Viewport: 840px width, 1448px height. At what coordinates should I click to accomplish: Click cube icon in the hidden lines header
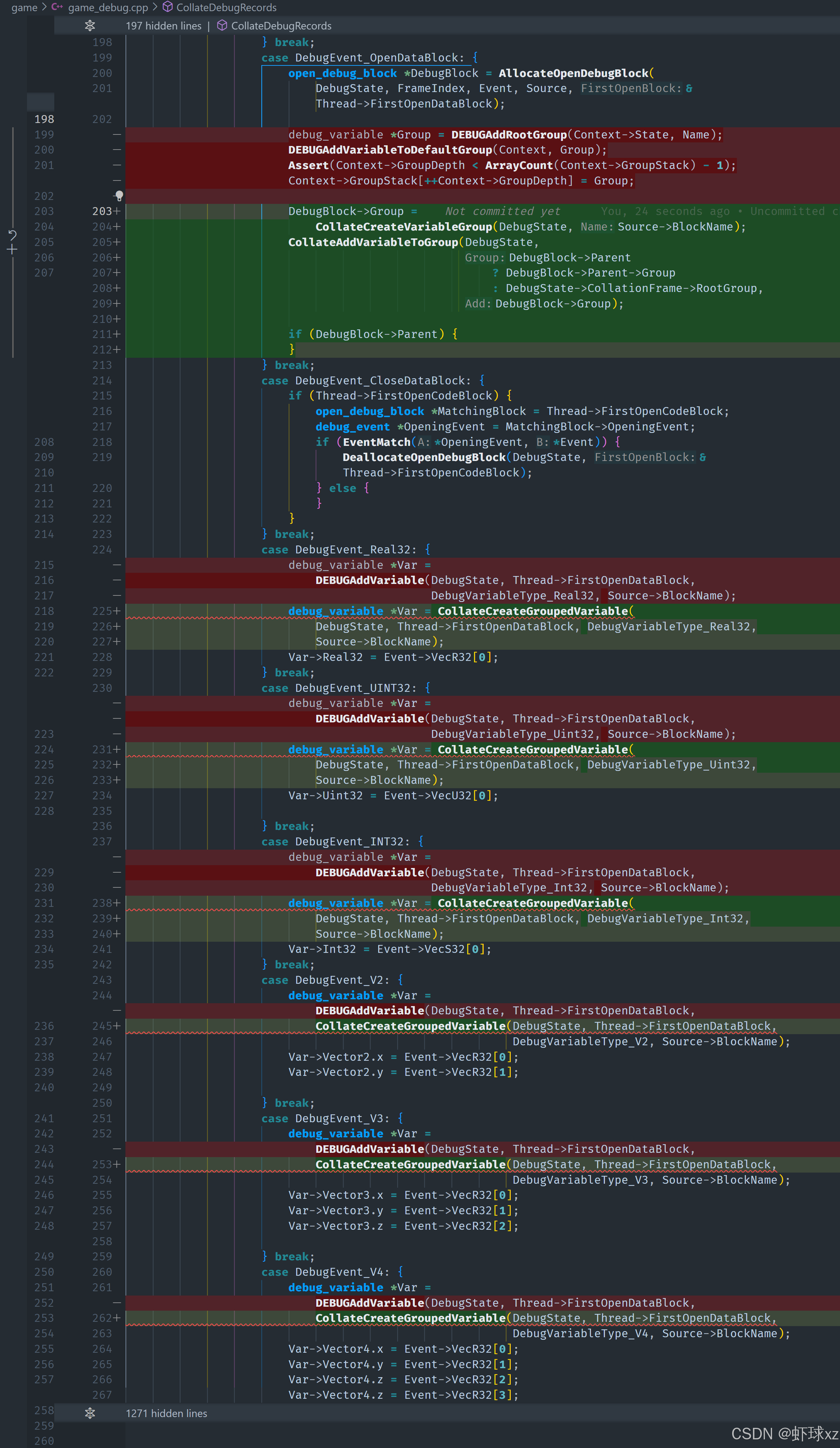click(x=222, y=26)
